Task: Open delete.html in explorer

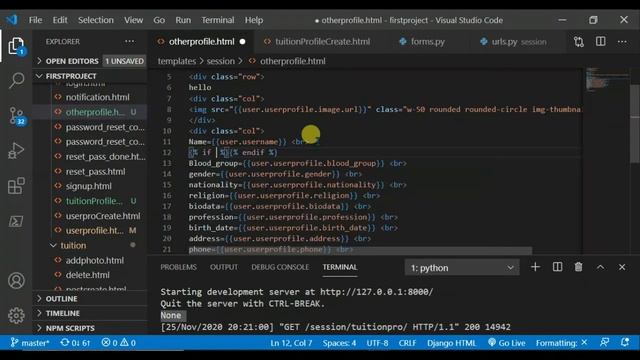Action: pos(88,275)
